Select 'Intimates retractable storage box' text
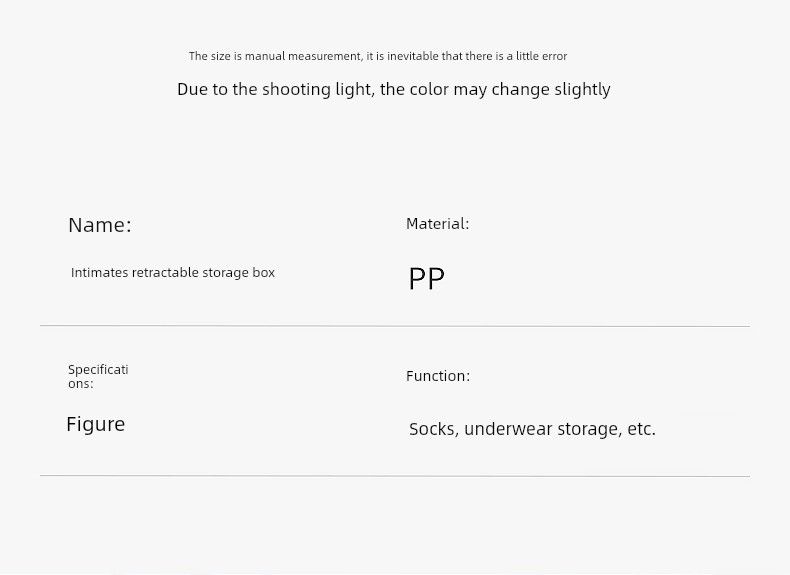 pyautogui.click(x=173, y=273)
